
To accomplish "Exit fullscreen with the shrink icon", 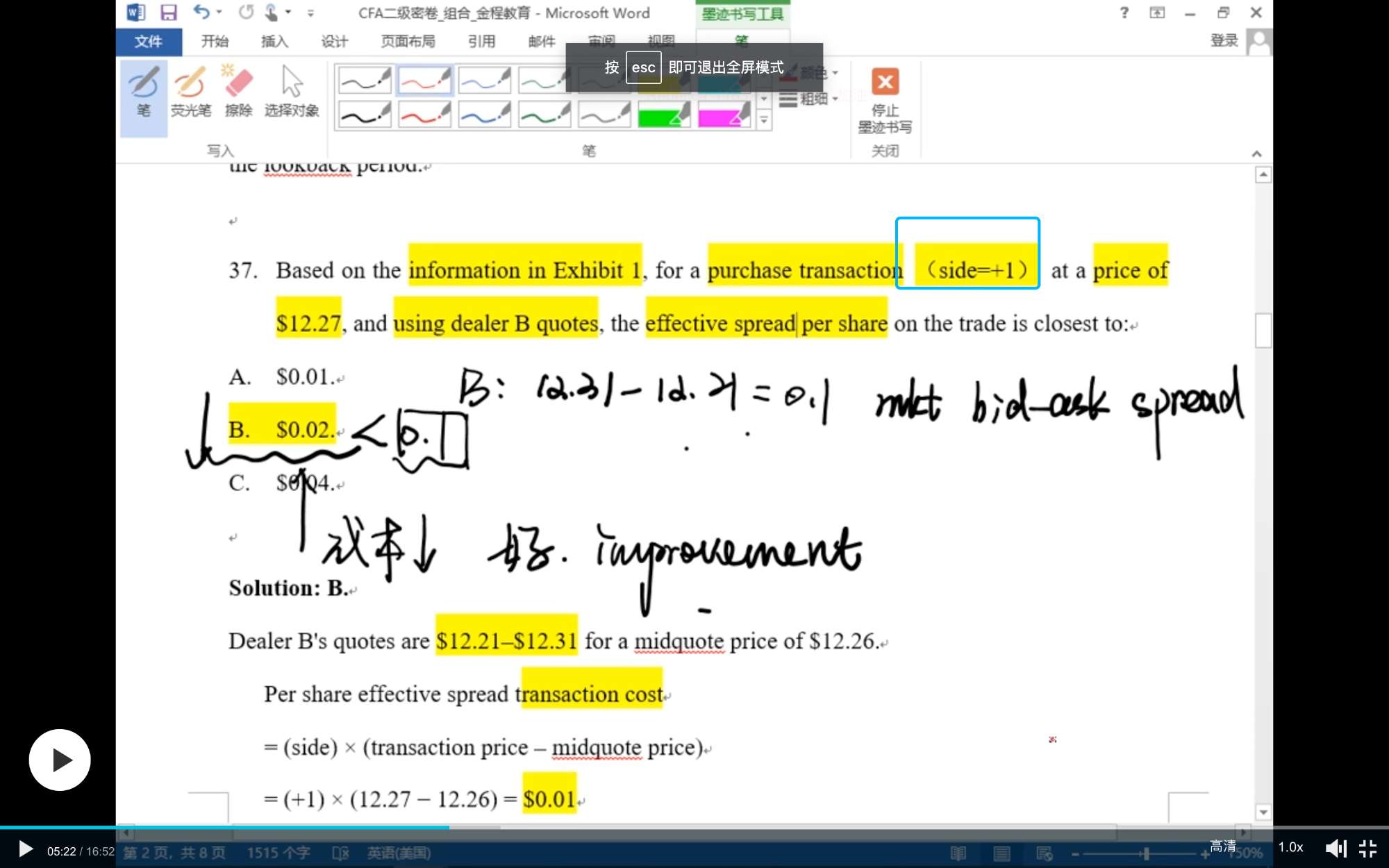I will pyautogui.click(x=1367, y=848).
